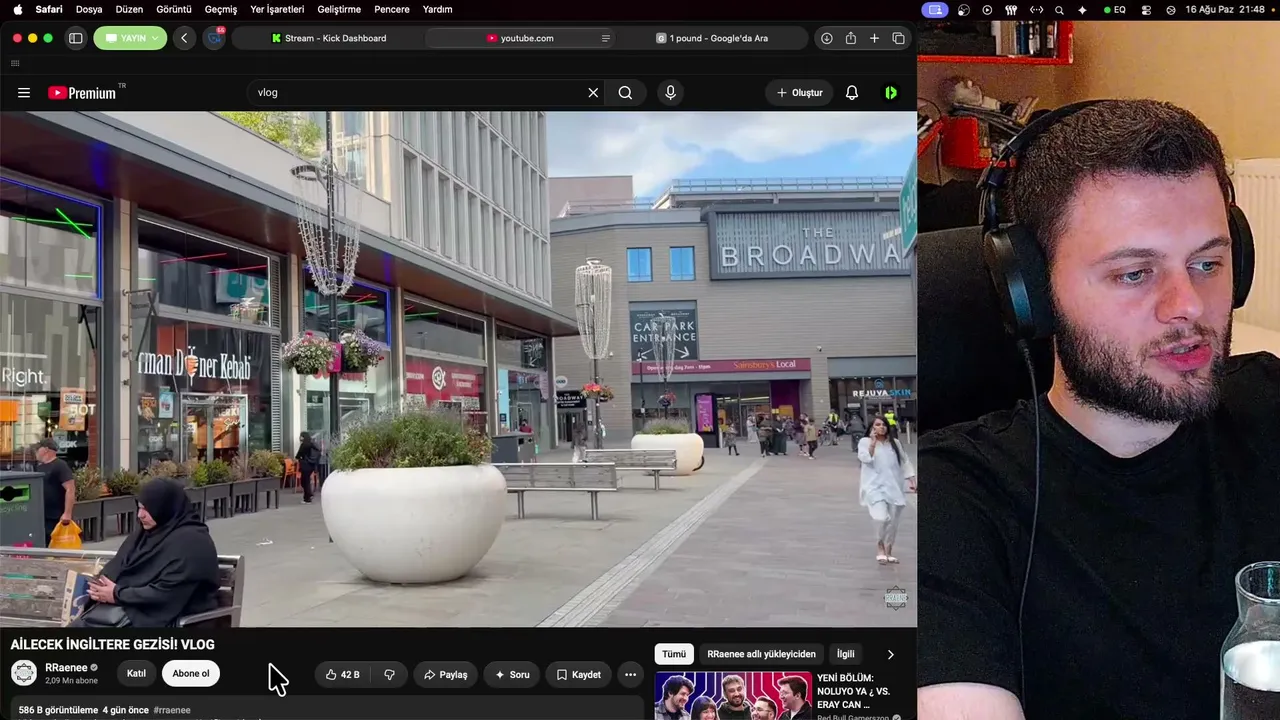Open the Düzen menu
1280x720 pixels.
coord(129,9)
